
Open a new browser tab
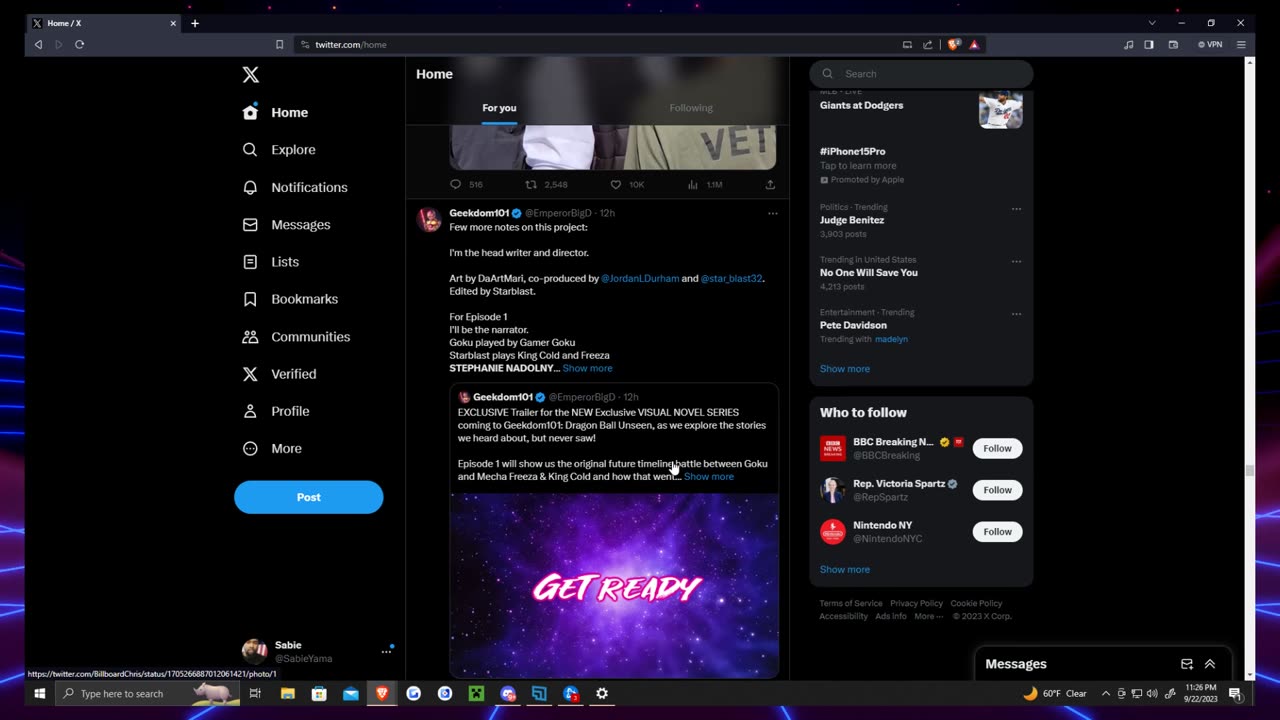[195, 23]
